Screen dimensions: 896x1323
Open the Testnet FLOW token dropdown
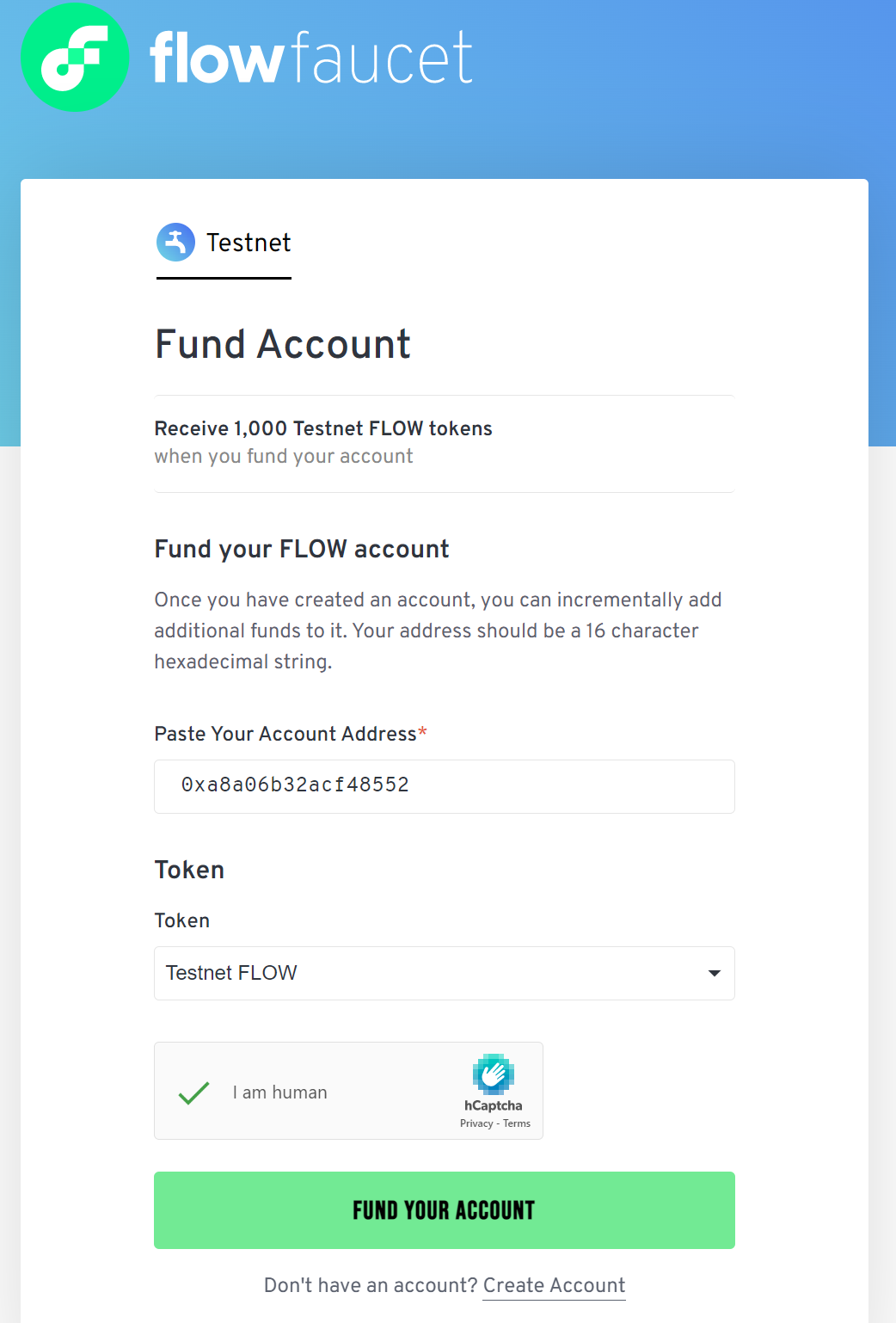click(x=430, y=973)
